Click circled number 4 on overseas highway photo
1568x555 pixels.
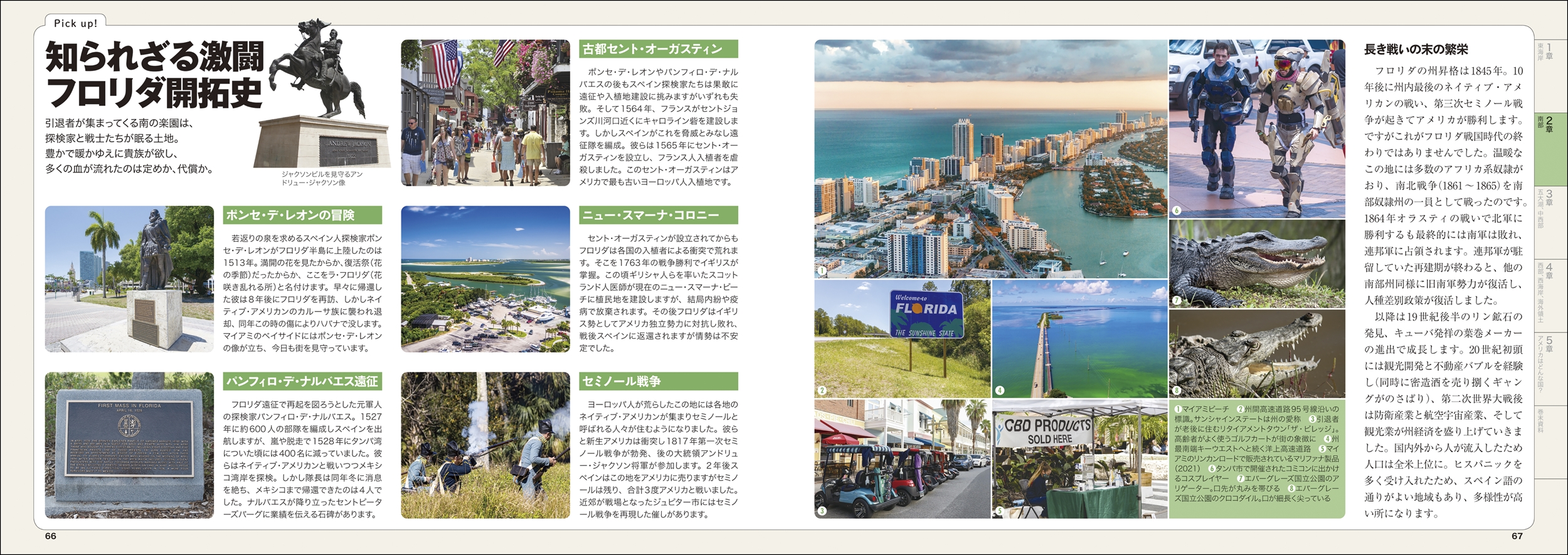[x=1000, y=390]
